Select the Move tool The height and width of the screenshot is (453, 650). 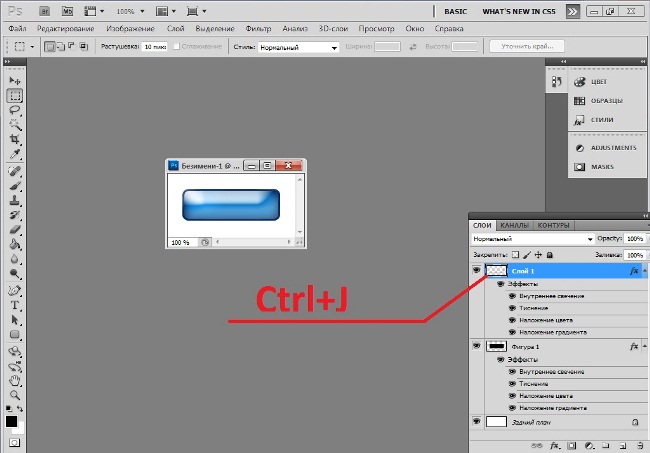click(15, 80)
